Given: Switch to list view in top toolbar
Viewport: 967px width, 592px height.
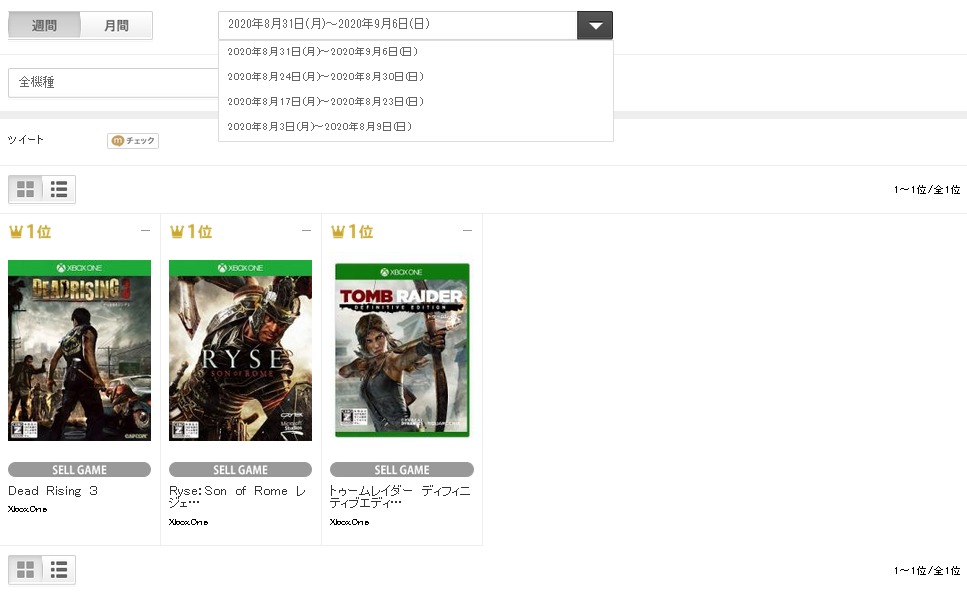Looking at the screenshot, I should 59,189.
